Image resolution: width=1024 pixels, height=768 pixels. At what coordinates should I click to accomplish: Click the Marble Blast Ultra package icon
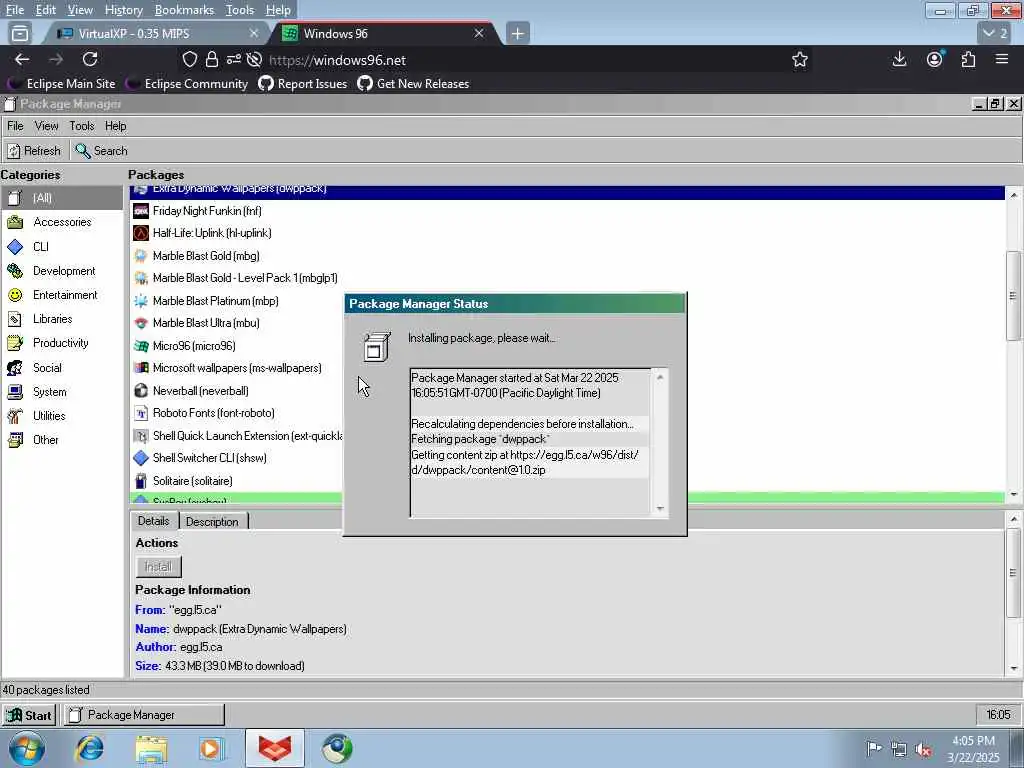click(x=141, y=323)
